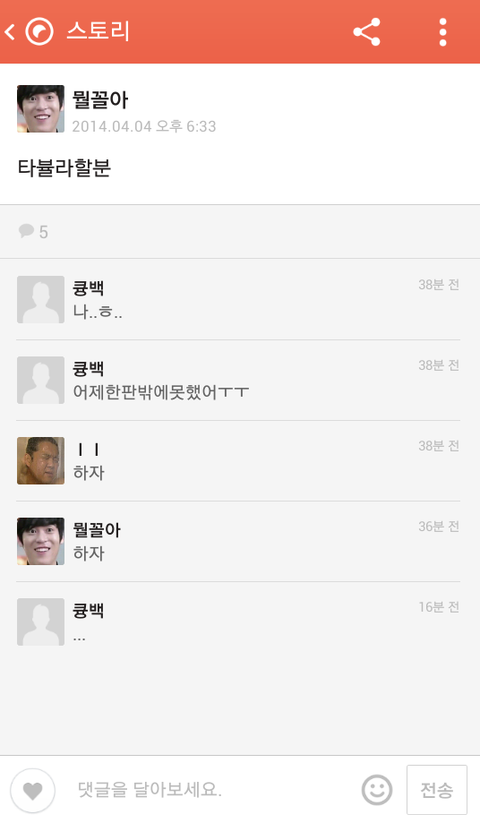Tap the author name 뭘꼴아 at top
Image resolution: width=480 pixels, height=823 pixels.
(x=100, y=99)
